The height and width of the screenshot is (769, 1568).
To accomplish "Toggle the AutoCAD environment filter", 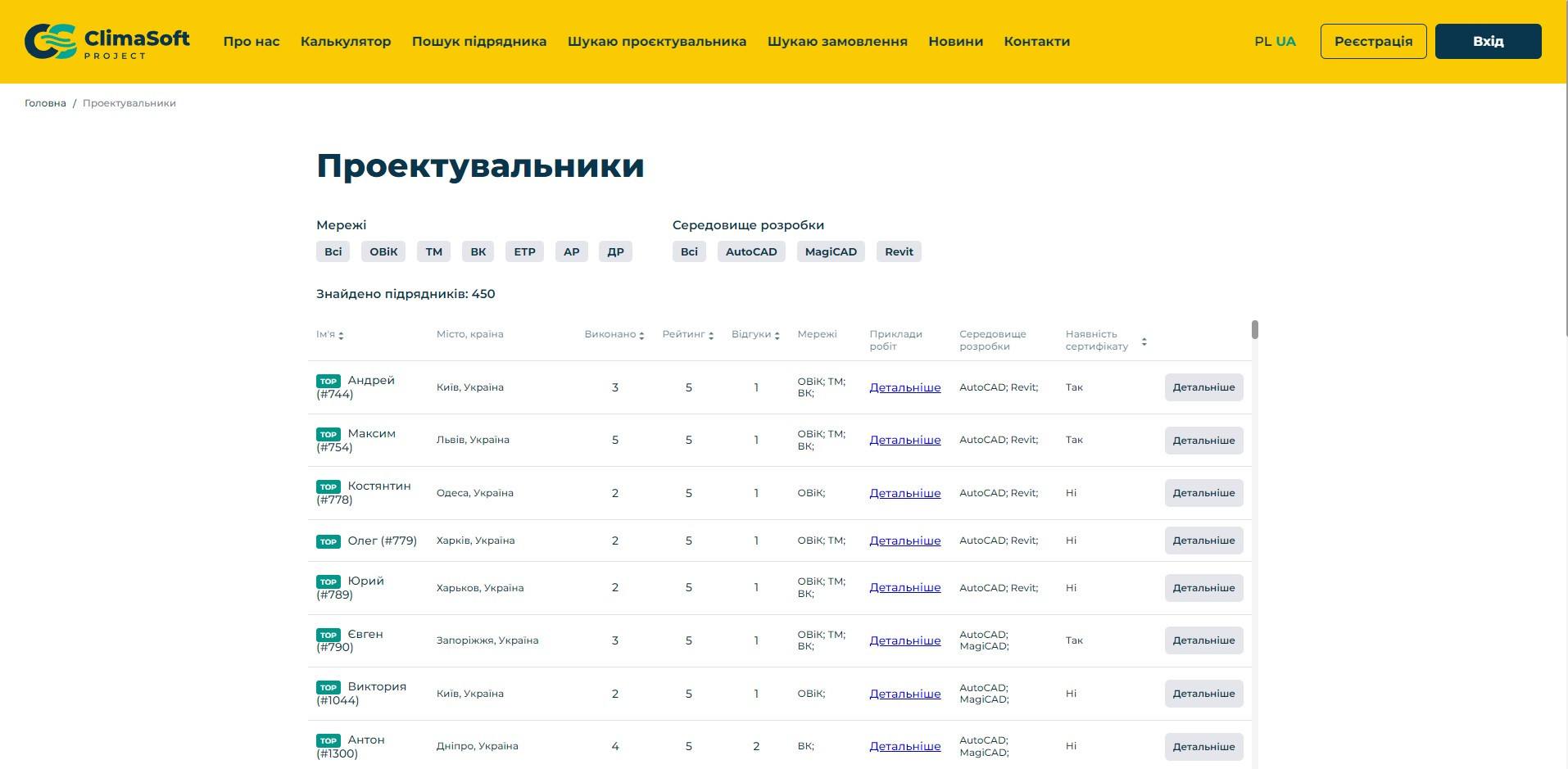I will click(751, 251).
